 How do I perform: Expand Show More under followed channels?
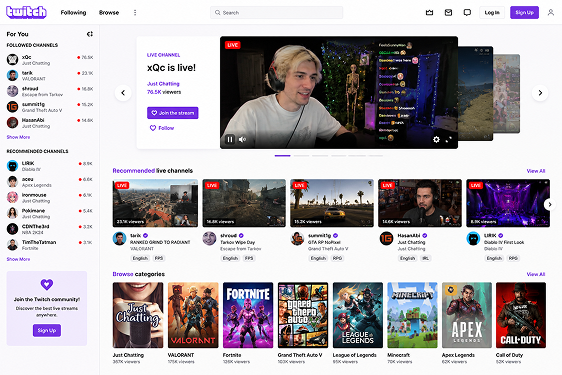18,137
